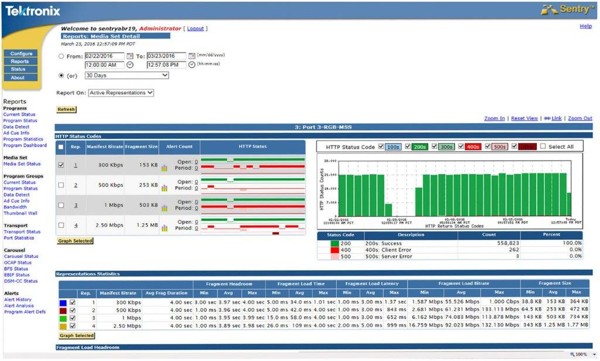Viewport: 600px width, 361px height.
Task: Check the 2.50 Mbps HTTP status row checkbox
Action: 61,225
